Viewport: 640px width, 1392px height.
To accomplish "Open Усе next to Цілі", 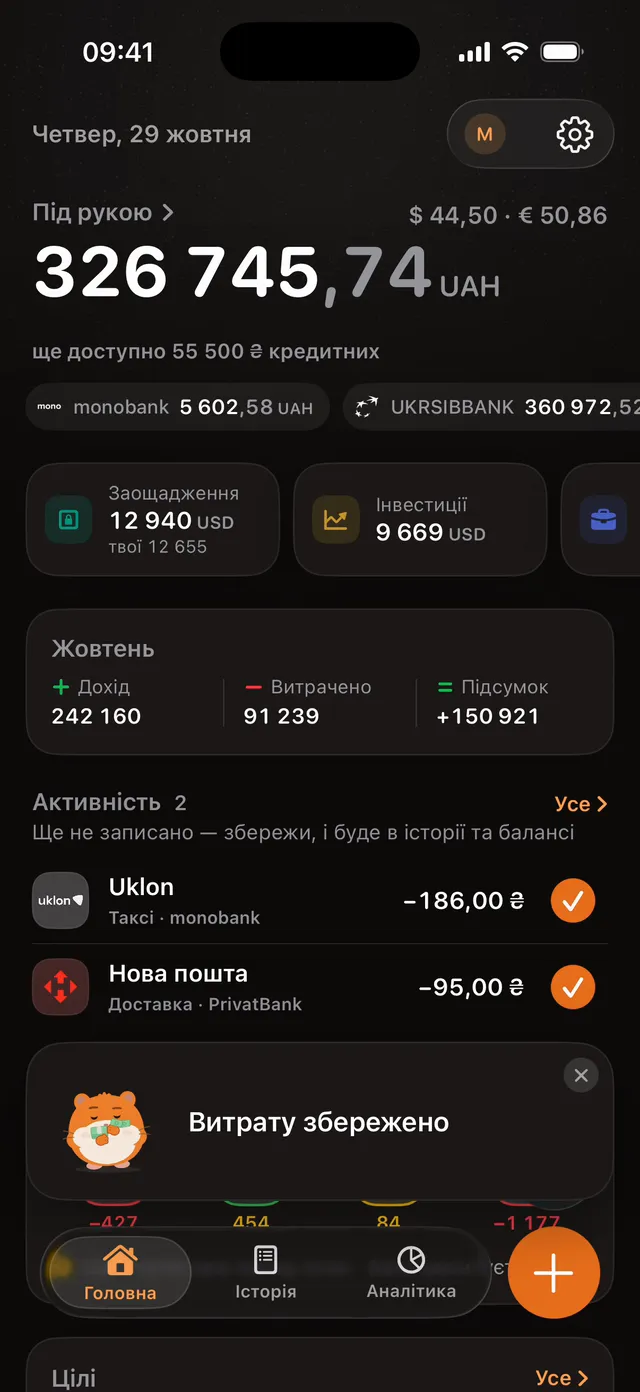I will [x=562, y=1378].
